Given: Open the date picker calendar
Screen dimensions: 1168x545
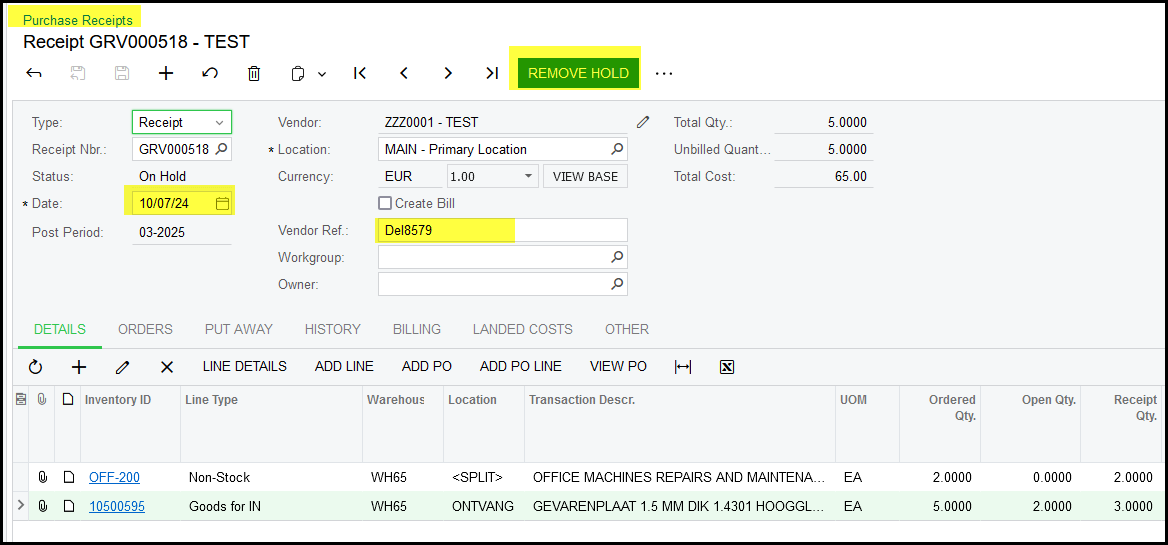Looking at the screenshot, I should (222, 203).
